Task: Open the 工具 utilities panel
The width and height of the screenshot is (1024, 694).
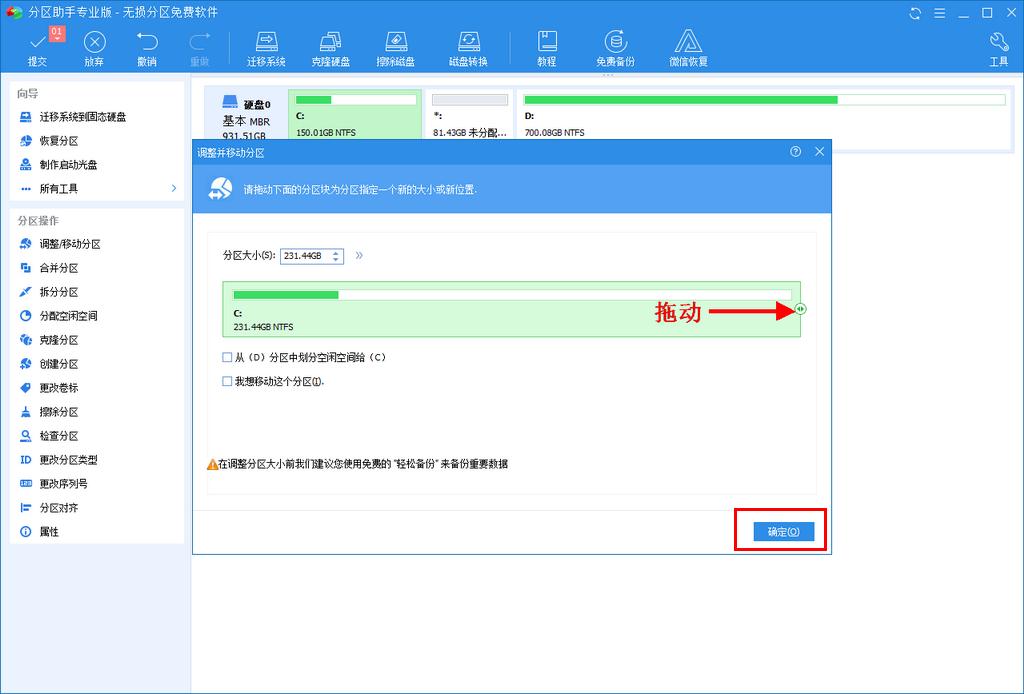Action: 997,47
